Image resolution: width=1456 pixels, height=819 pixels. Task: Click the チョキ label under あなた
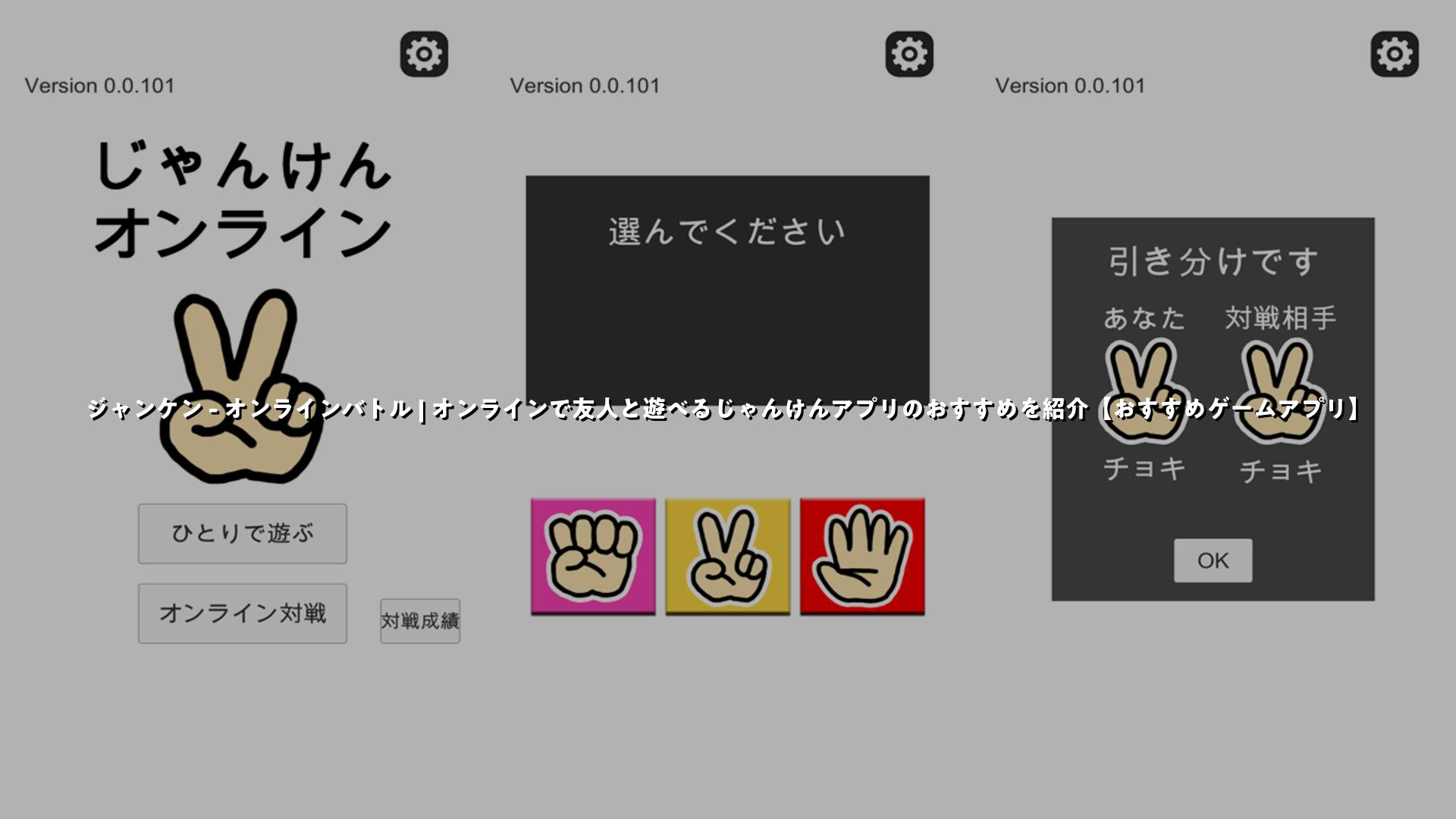1144,469
